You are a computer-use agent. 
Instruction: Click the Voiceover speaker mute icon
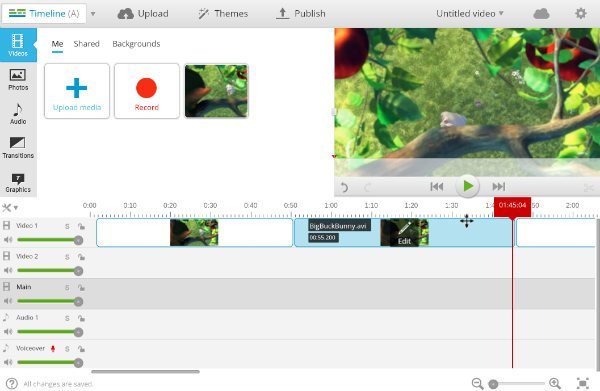pyautogui.click(x=8, y=362)
